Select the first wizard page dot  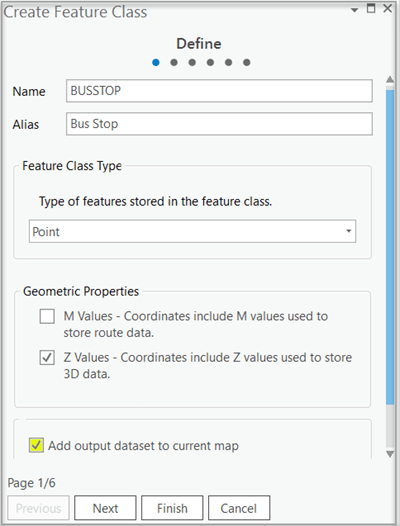156,62
